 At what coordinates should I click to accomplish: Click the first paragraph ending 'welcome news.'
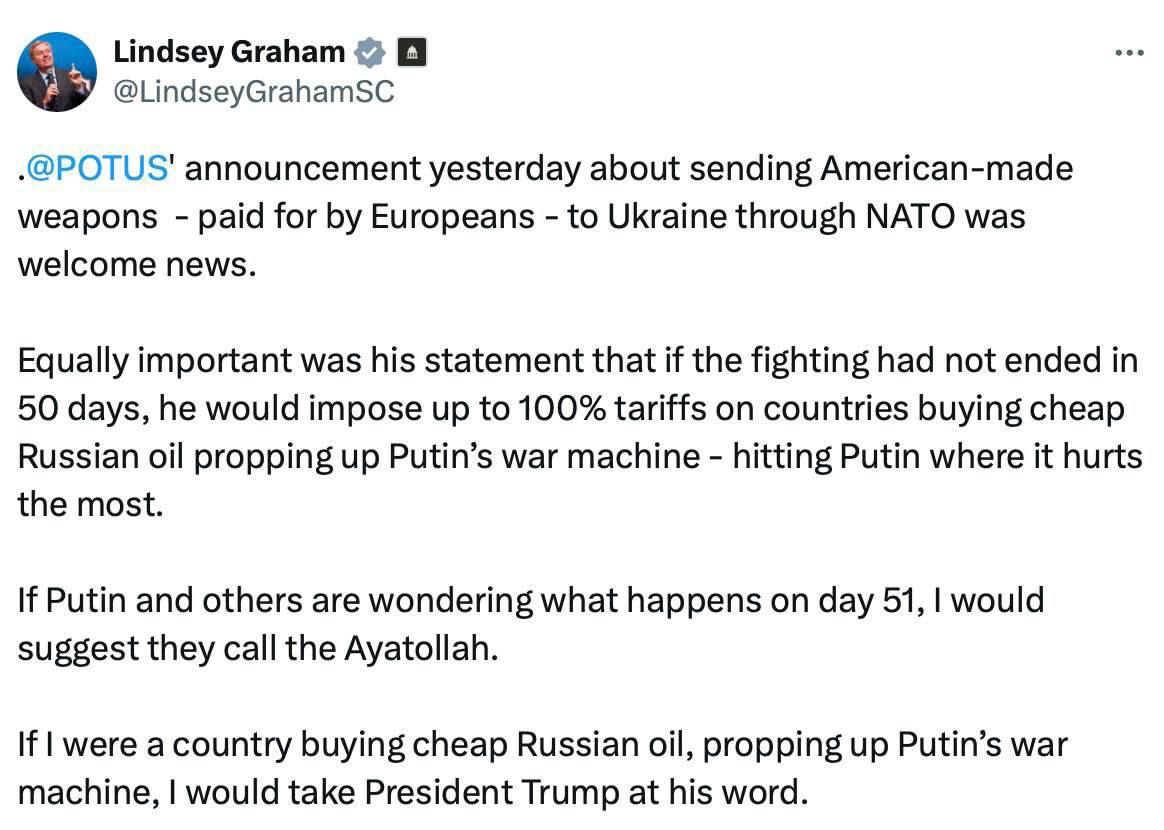(546, 217)
